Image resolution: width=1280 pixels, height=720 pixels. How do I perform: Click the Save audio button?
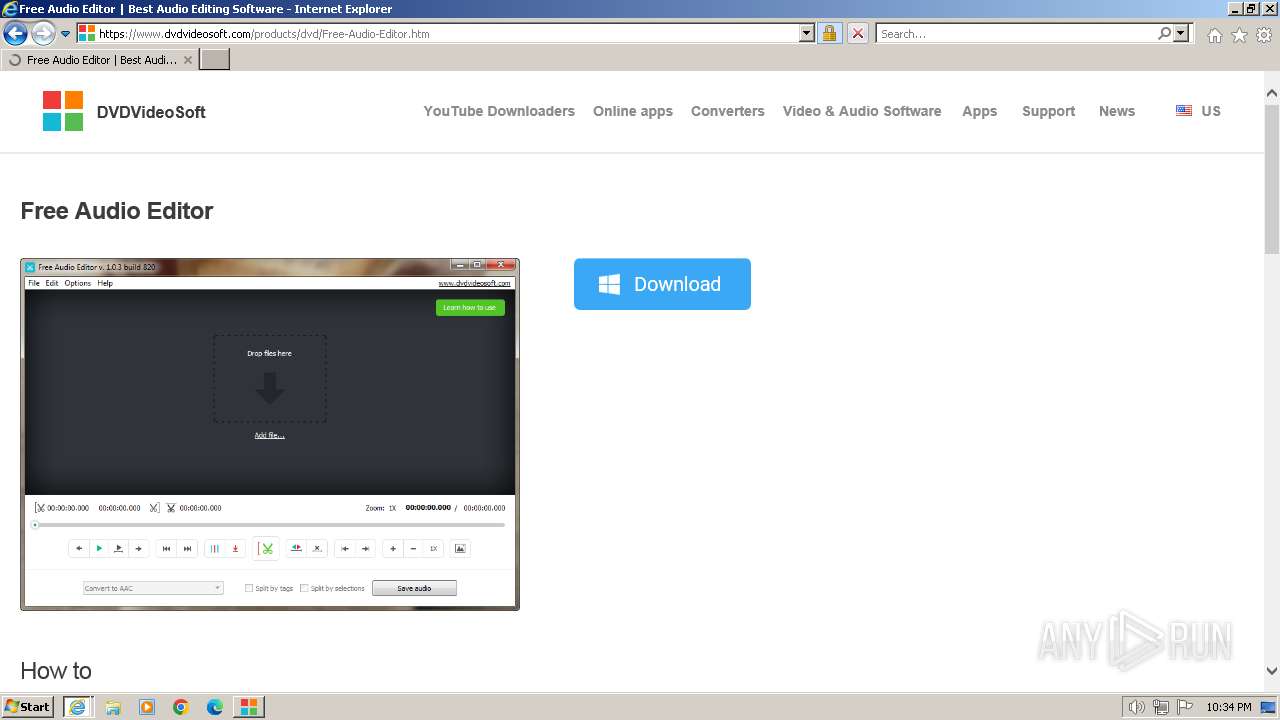point(414,588)
